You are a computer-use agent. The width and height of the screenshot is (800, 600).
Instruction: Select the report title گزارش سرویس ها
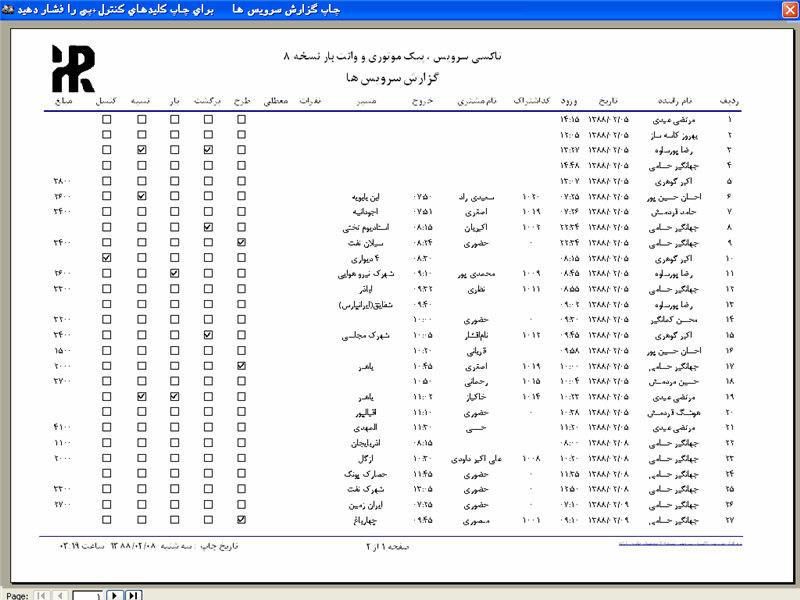(x=392, y=78)
